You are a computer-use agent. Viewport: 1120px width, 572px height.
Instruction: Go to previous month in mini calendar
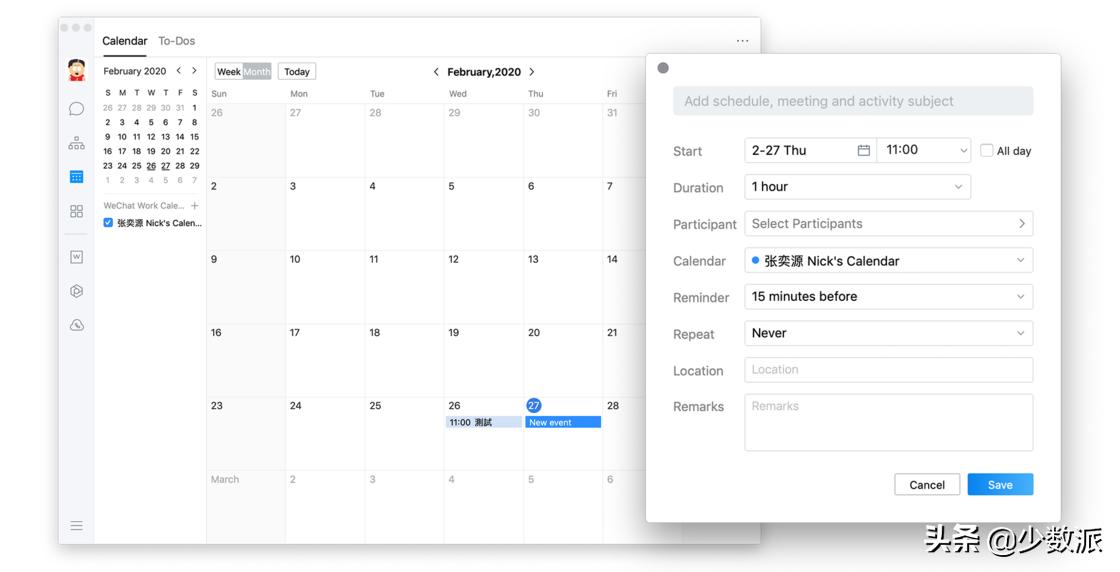pyautogui.click(x=179, y=71)
